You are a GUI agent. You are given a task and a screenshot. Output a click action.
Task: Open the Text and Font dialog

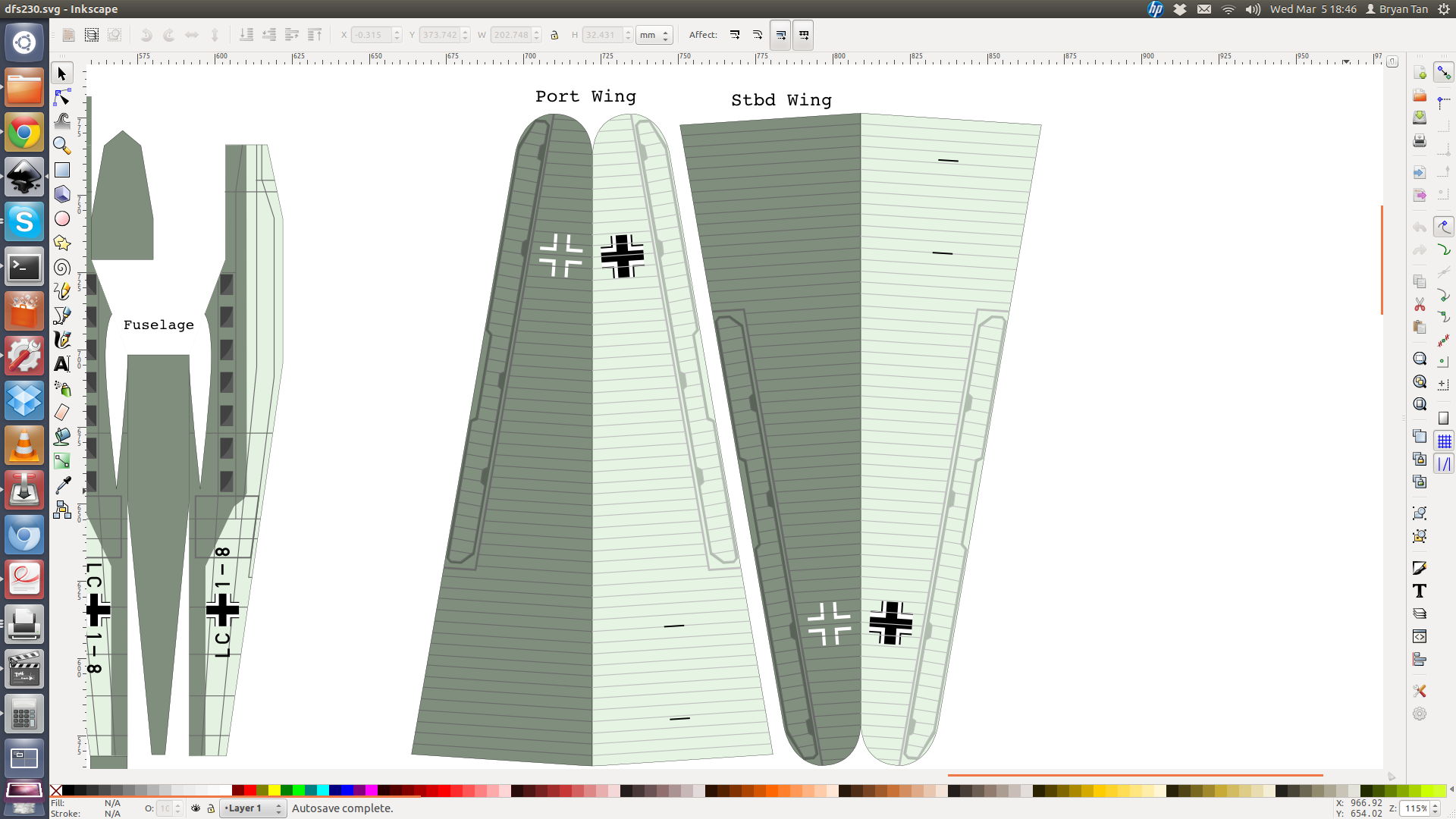pyautogui.click(x=1420, y=591)
